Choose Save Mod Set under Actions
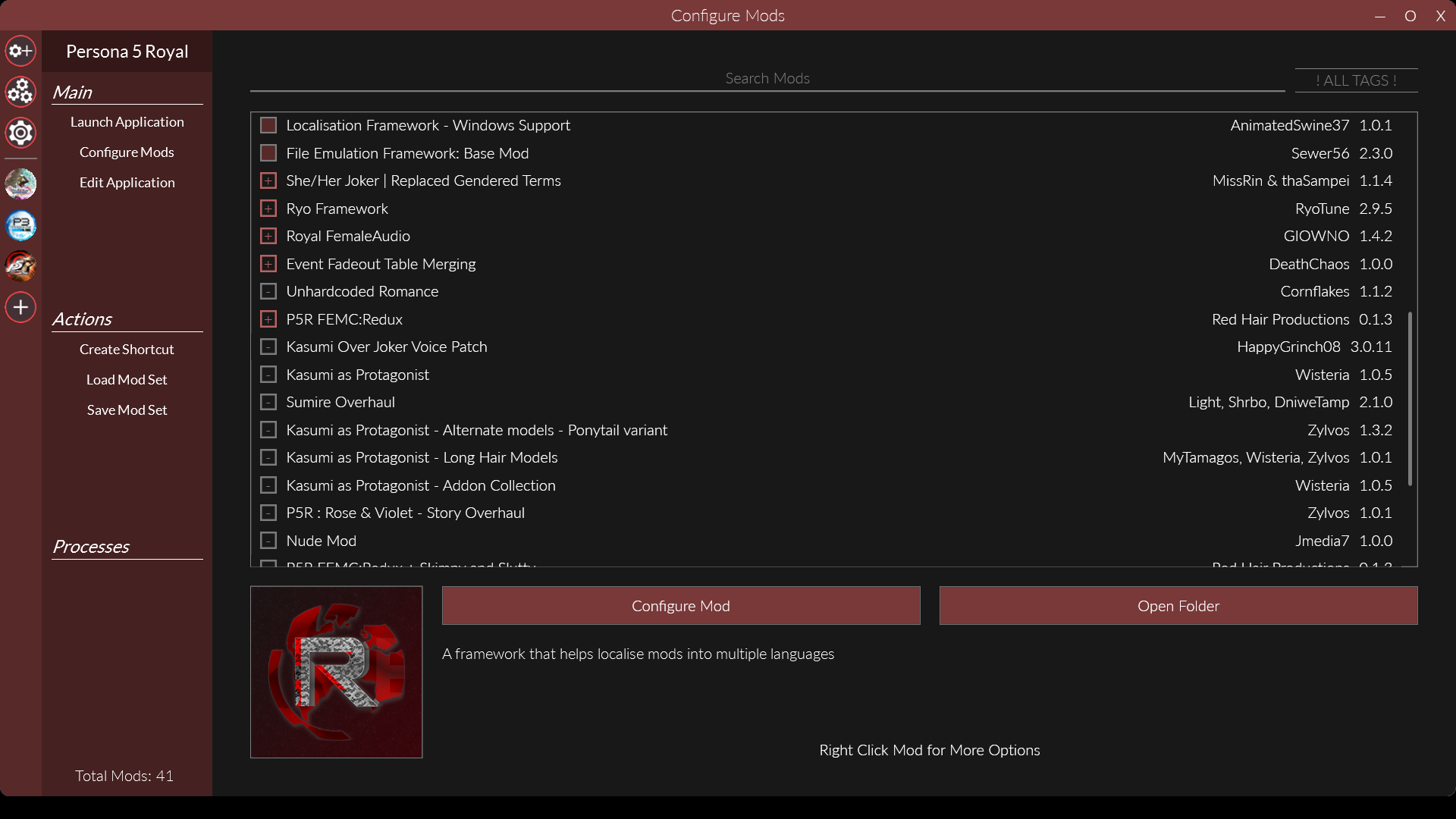Viewport: 1456px width, 819px height. 127,410
